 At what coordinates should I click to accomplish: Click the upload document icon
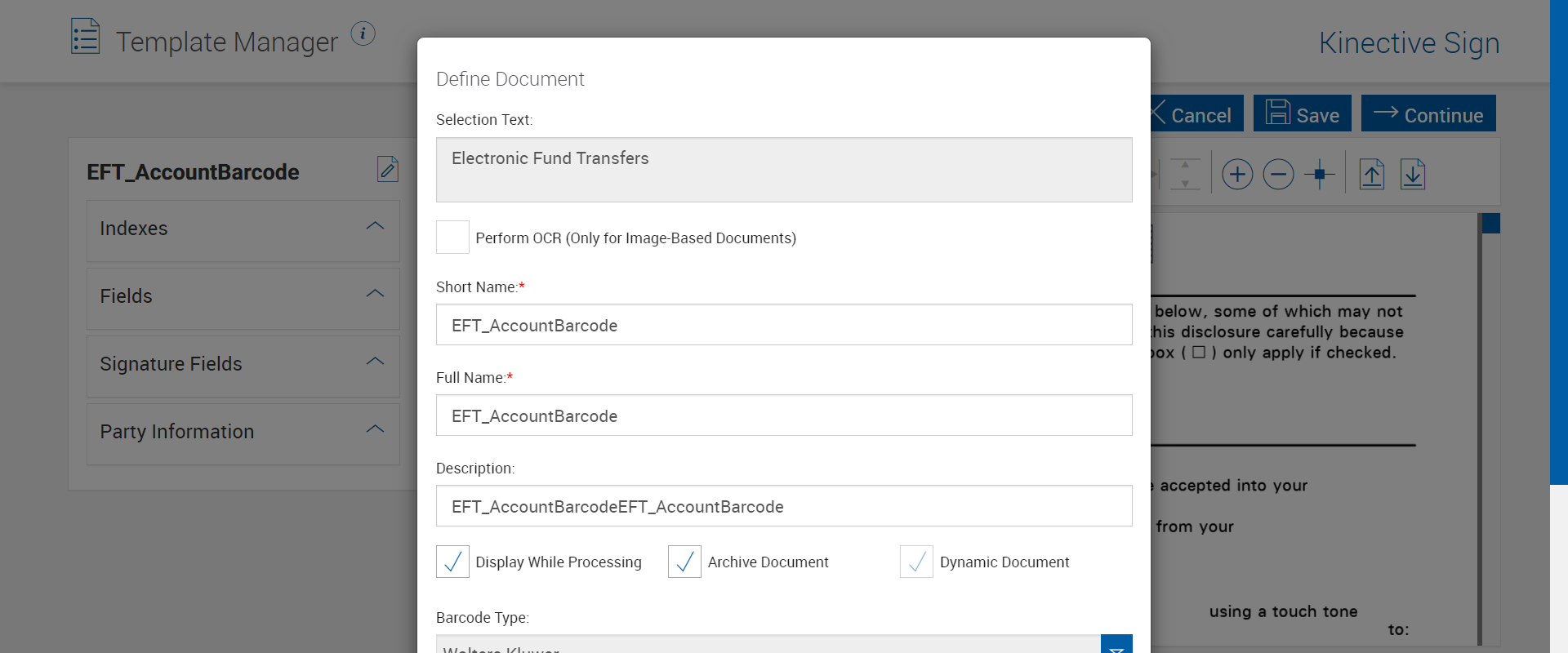1372,174
